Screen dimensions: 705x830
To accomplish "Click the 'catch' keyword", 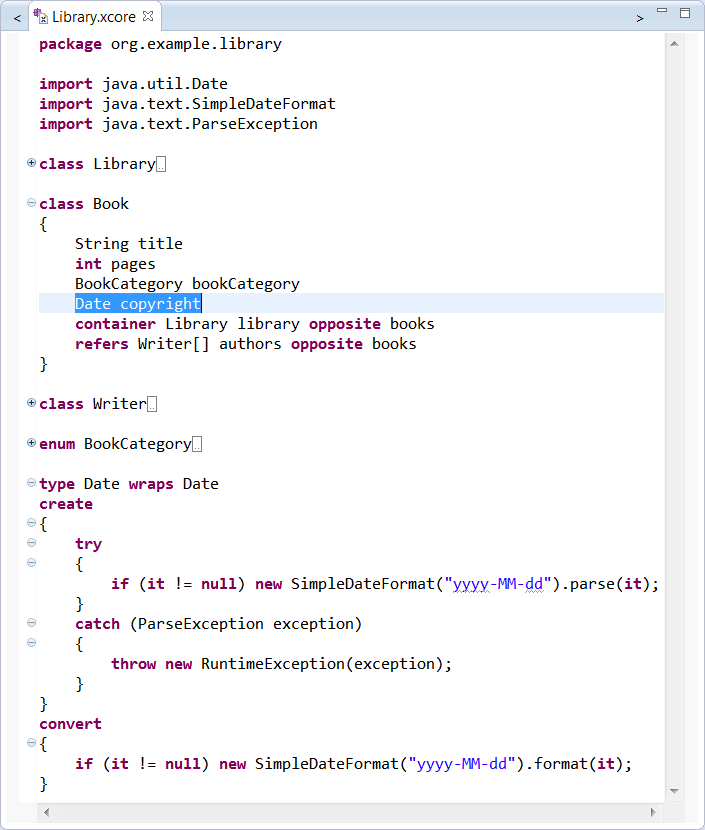I will click(x=97, y=624).
